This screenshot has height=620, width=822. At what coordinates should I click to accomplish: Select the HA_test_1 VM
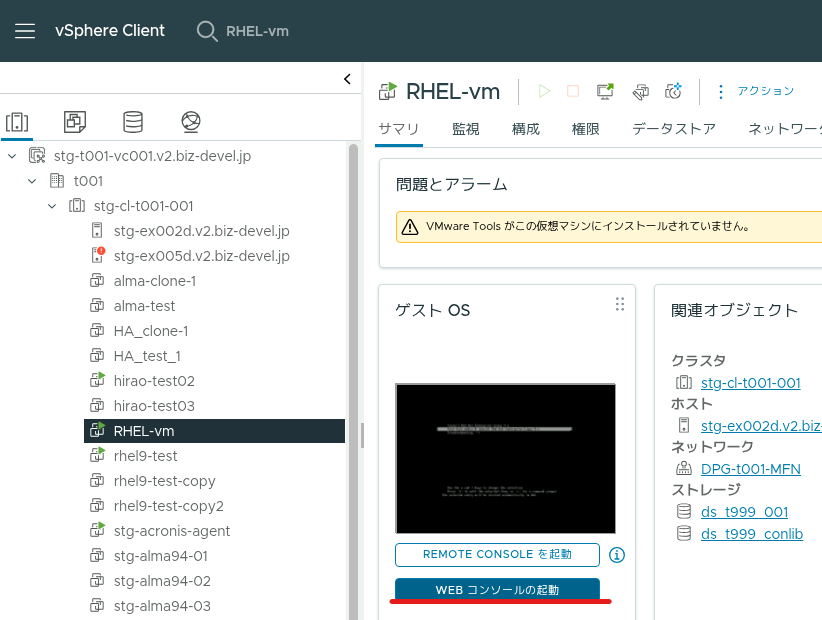point(147,356)
